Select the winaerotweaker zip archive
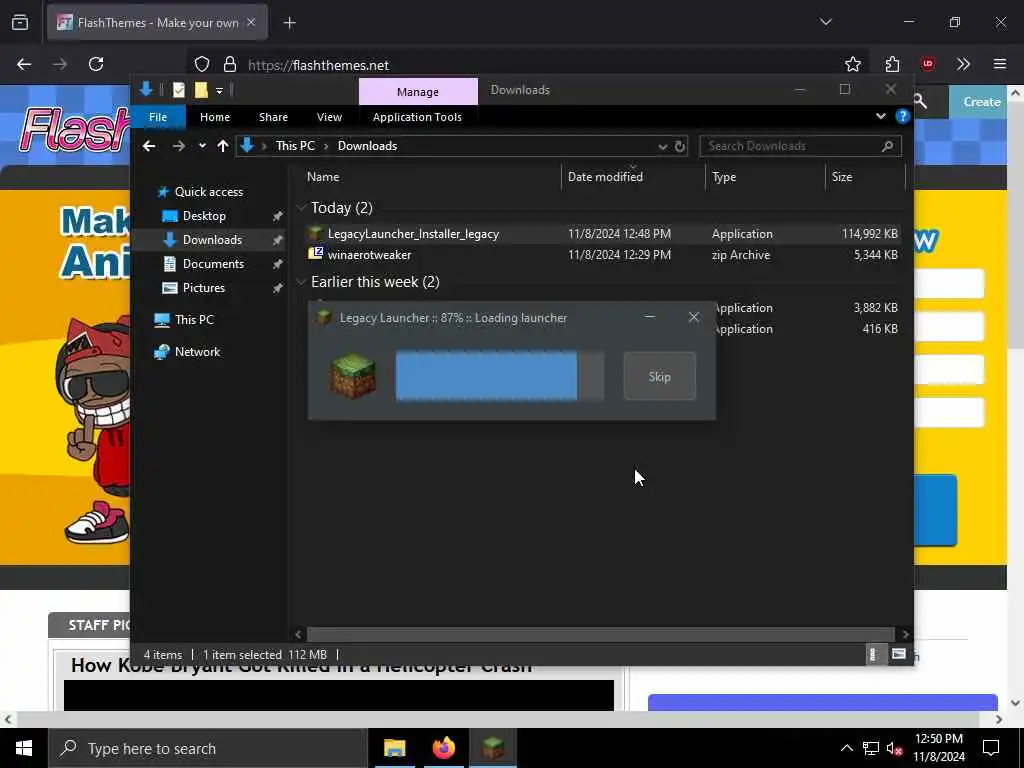The height and width of the screenshot is (768, 1024). pyautogui.click(x=369, y=255)
